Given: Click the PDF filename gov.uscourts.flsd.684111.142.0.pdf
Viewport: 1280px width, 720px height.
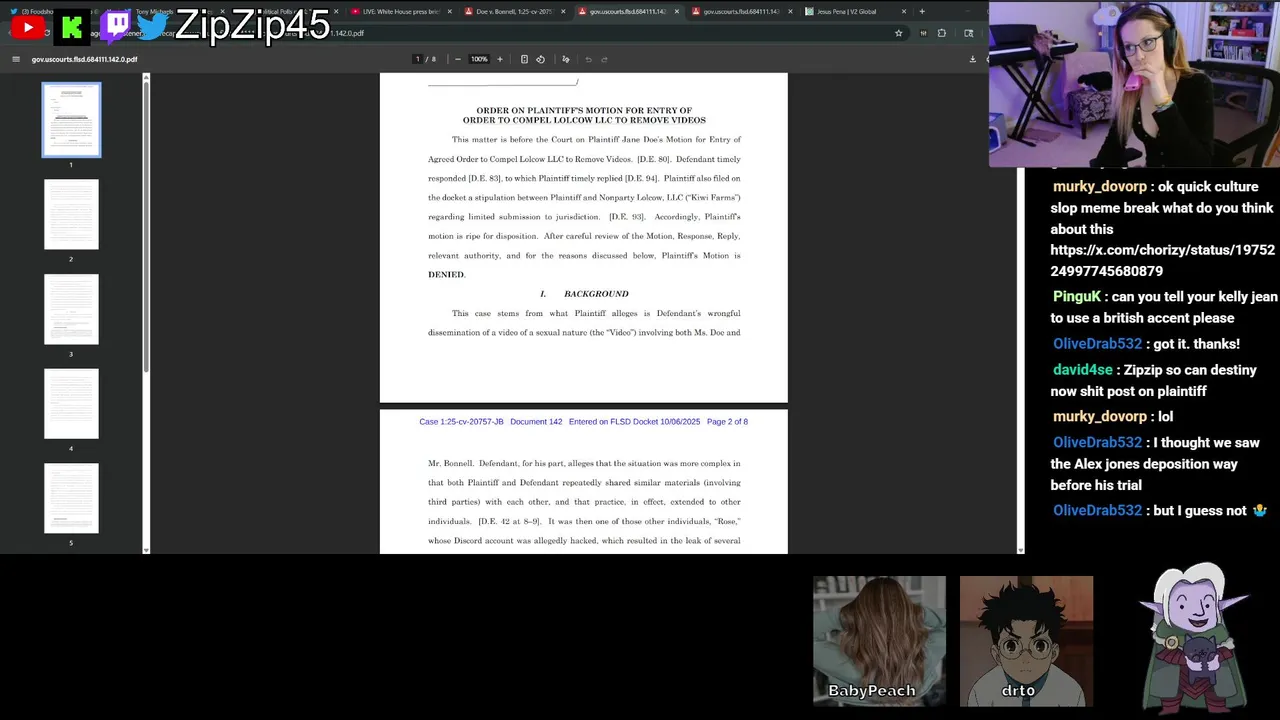Looking at the screenshot, I should [84, 59].
